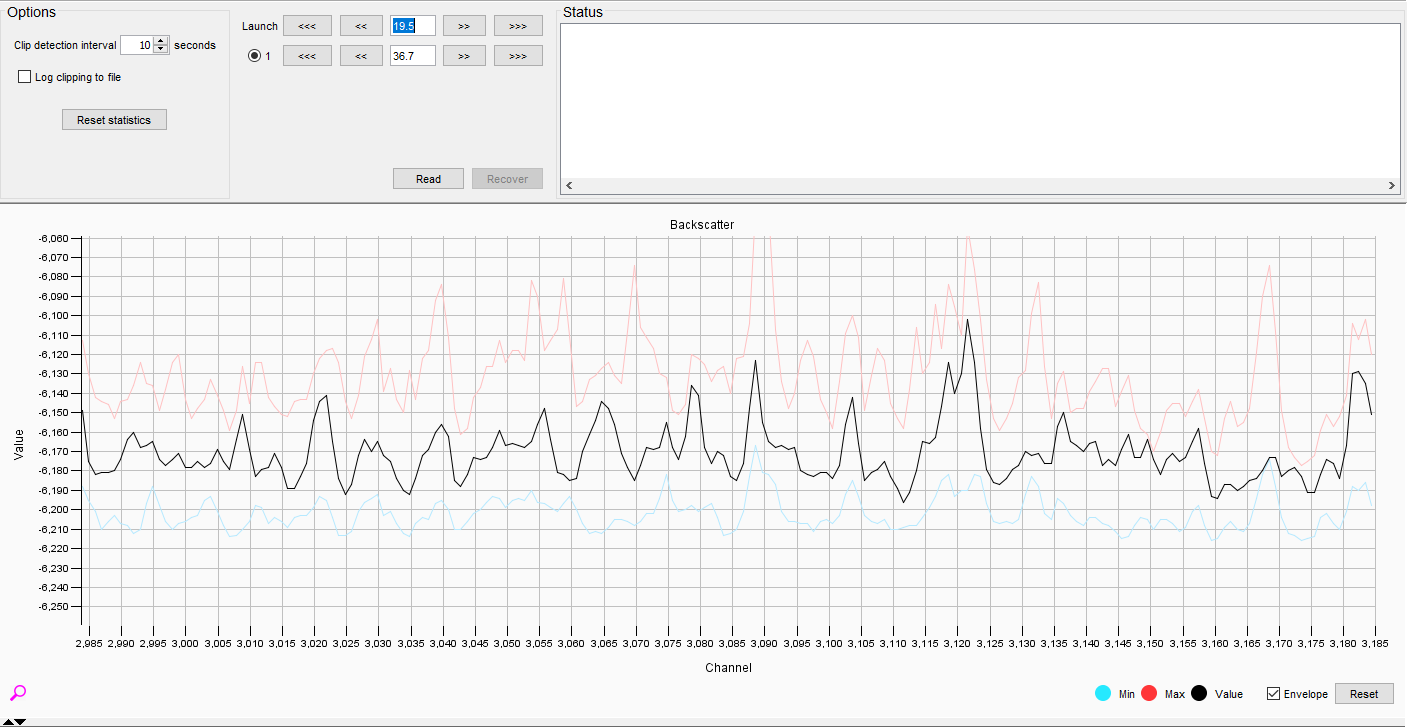
Task: Click the row 1 value field 36.7
Action: coord(413,56)
